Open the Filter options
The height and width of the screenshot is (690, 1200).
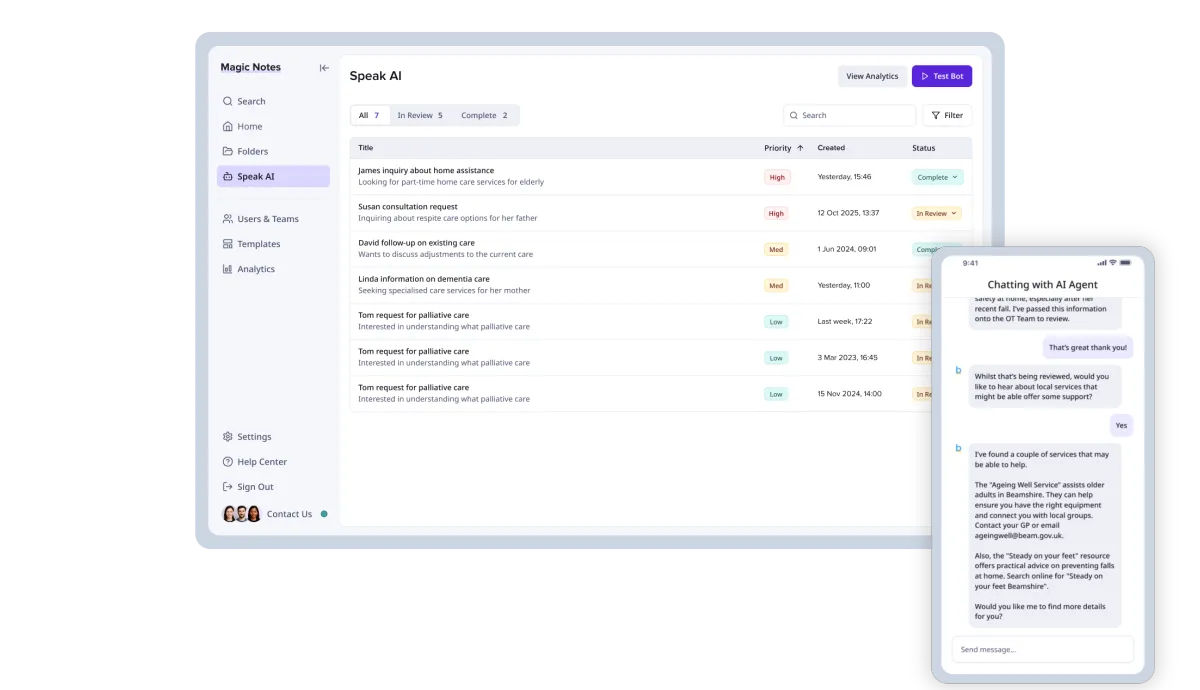[x=946, y=115]
